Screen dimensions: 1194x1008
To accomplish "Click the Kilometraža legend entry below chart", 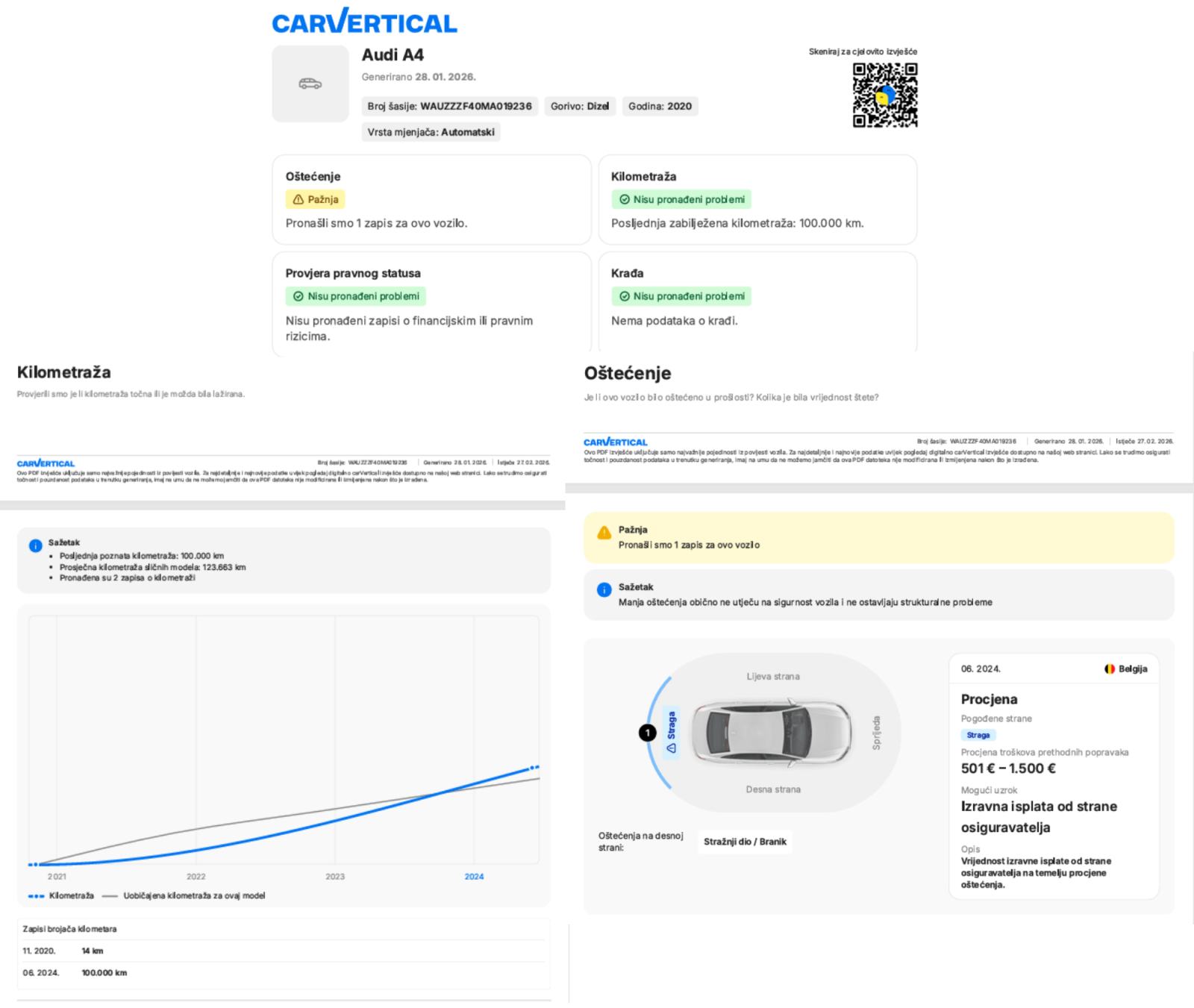I will [61, 895].
